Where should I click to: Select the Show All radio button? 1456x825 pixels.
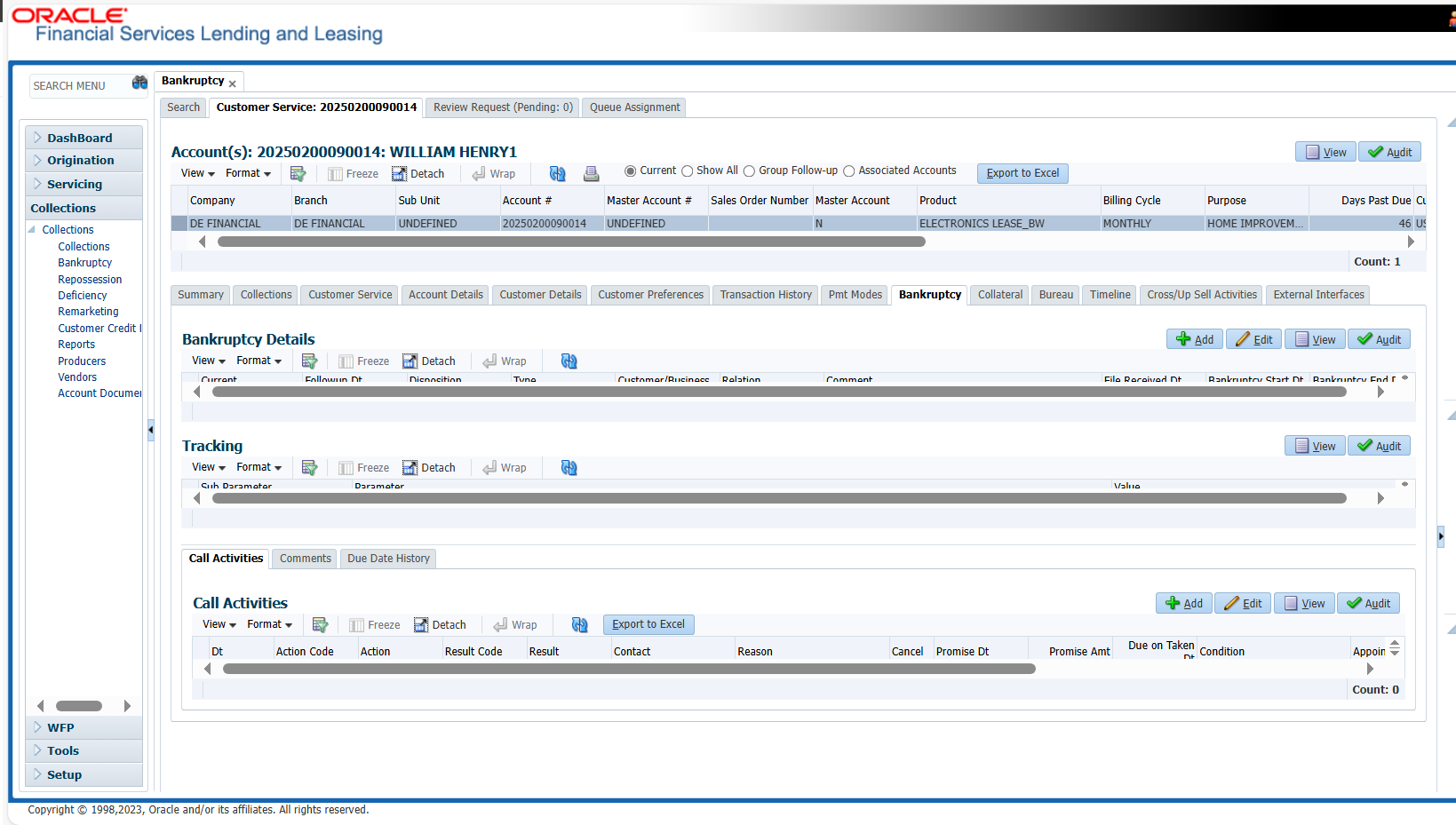[x=687, y=171]
